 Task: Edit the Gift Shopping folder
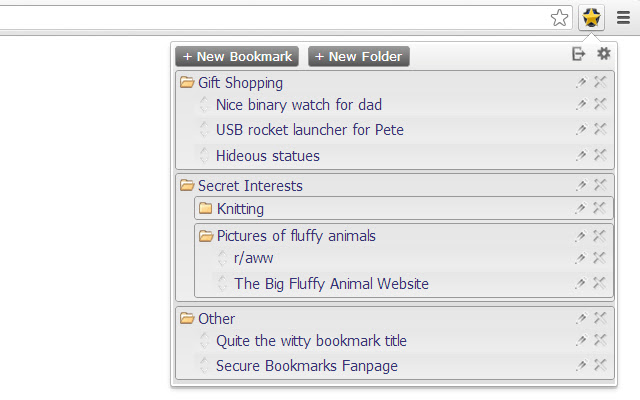click(x=580, y=83)
